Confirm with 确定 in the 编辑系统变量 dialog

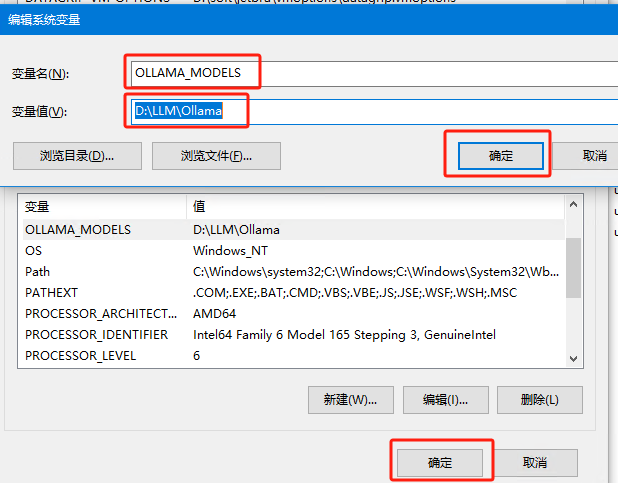coord(501,156)
